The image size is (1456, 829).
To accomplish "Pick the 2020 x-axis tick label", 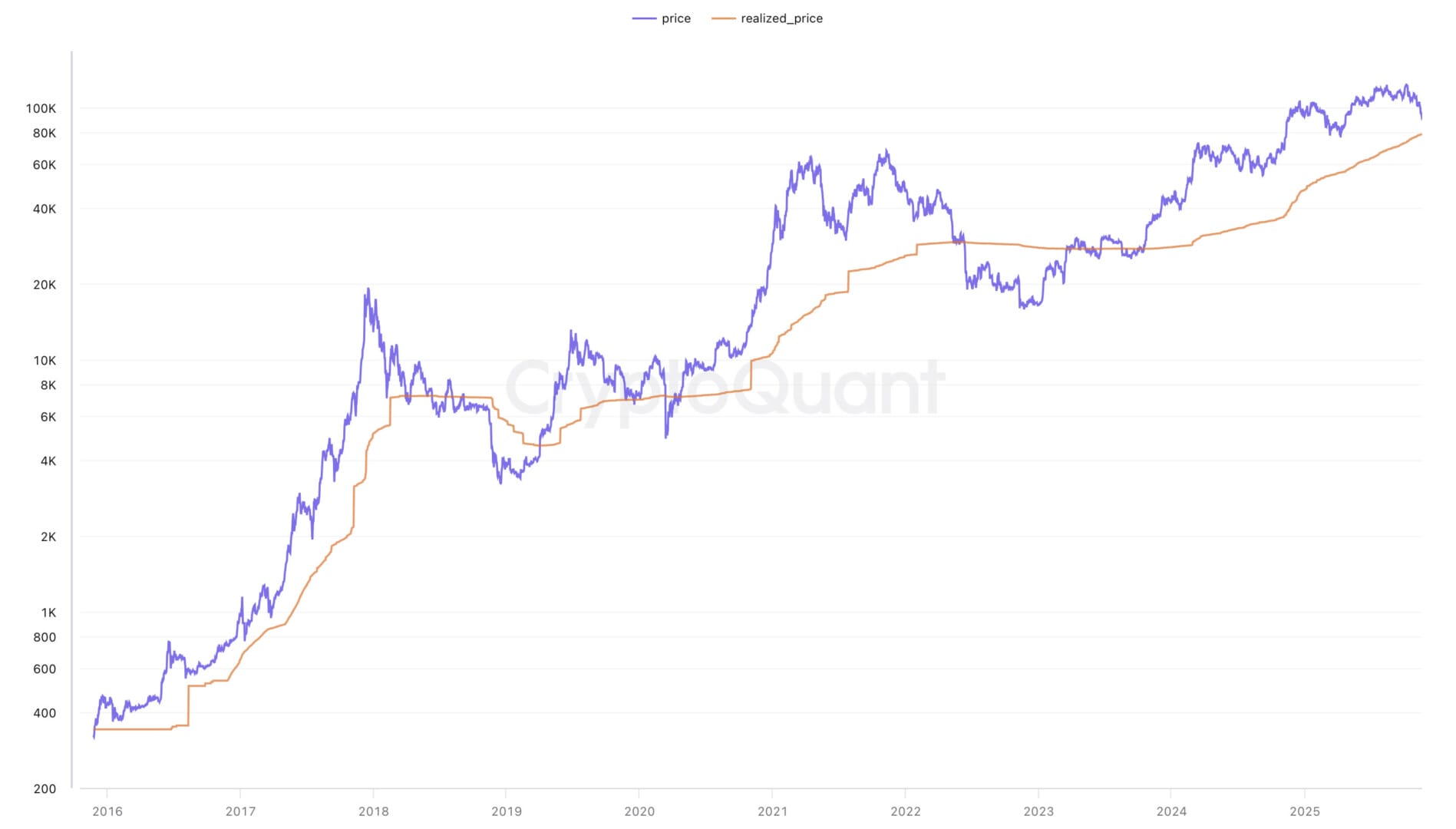I will [639, 811].
